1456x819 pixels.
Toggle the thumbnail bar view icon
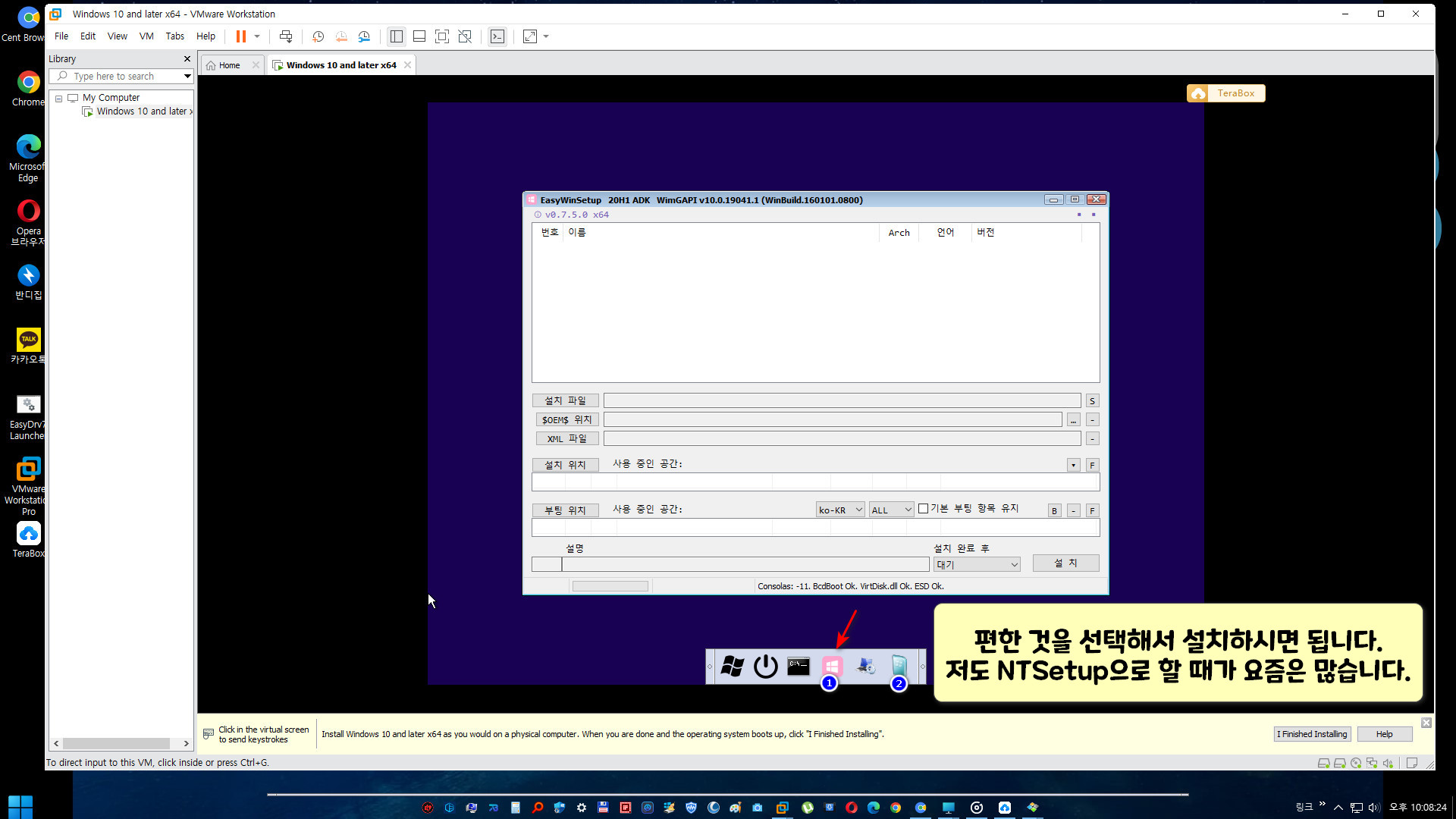419,36
